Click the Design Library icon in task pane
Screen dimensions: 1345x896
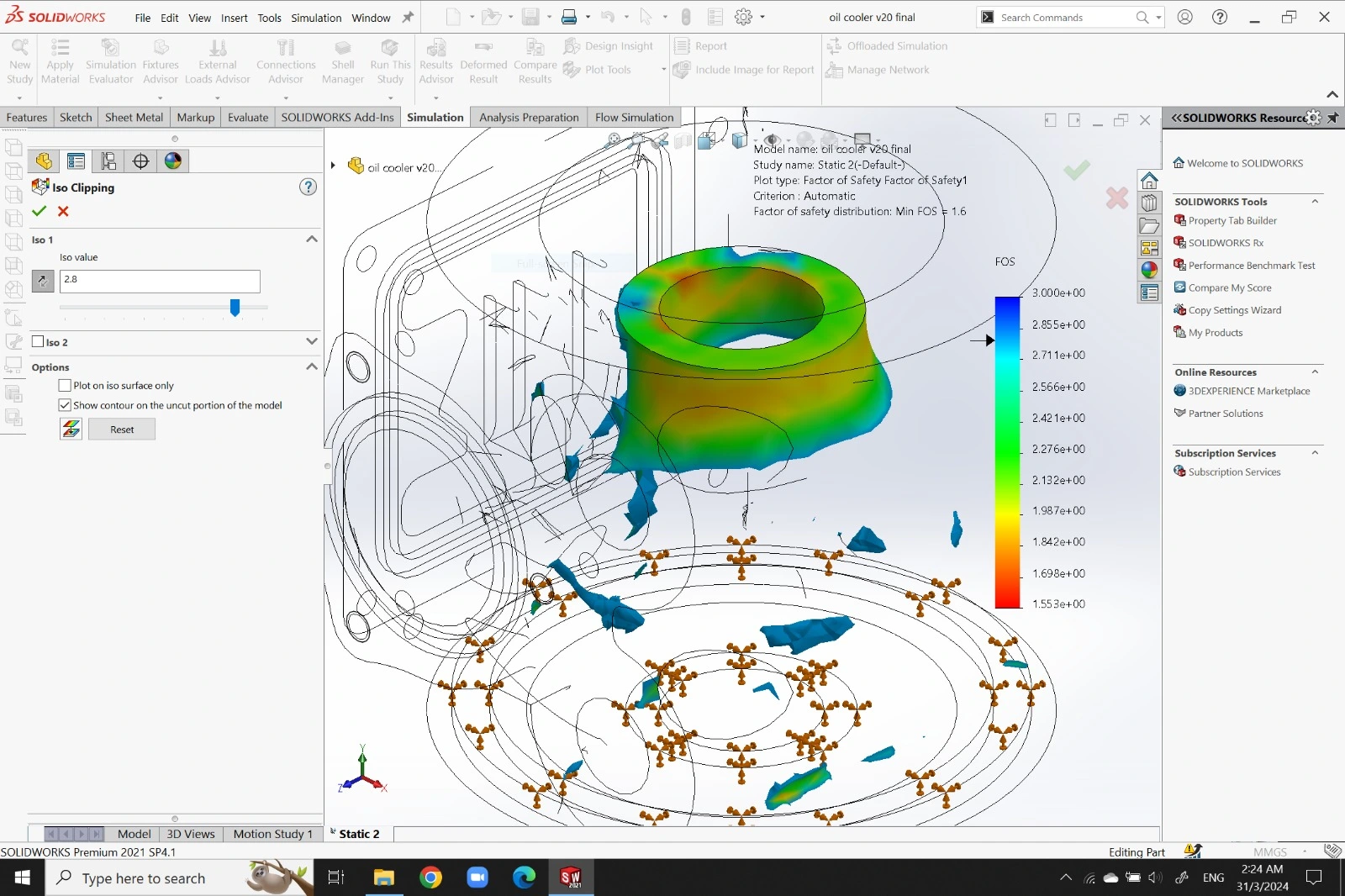[x=1149, y=203]
